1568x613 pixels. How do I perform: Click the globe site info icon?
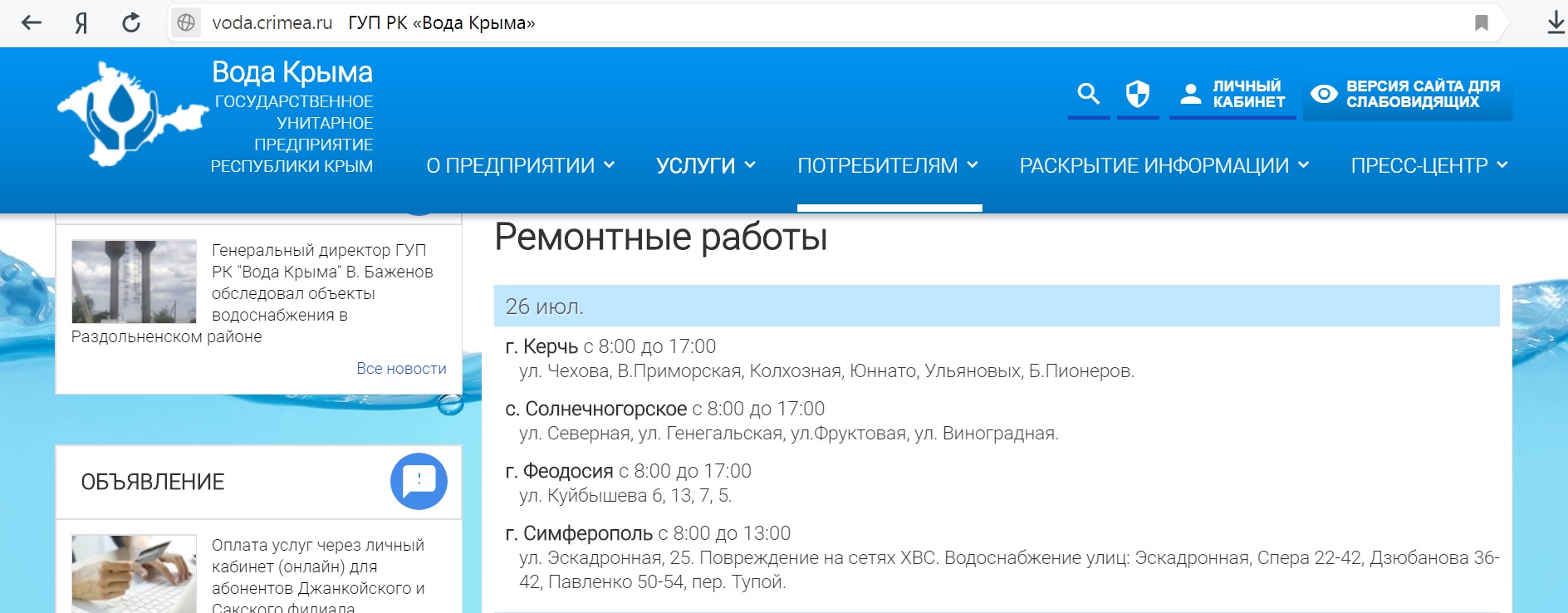pyautogui.click(x=186, y=22)
